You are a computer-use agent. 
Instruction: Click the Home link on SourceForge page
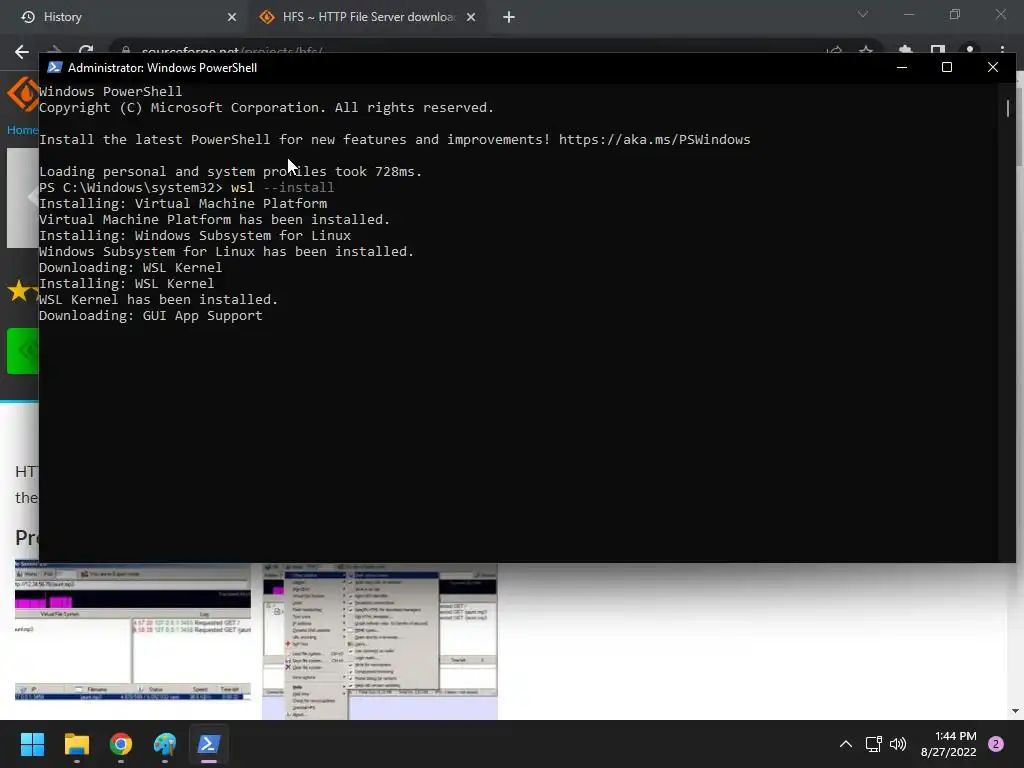22,130
